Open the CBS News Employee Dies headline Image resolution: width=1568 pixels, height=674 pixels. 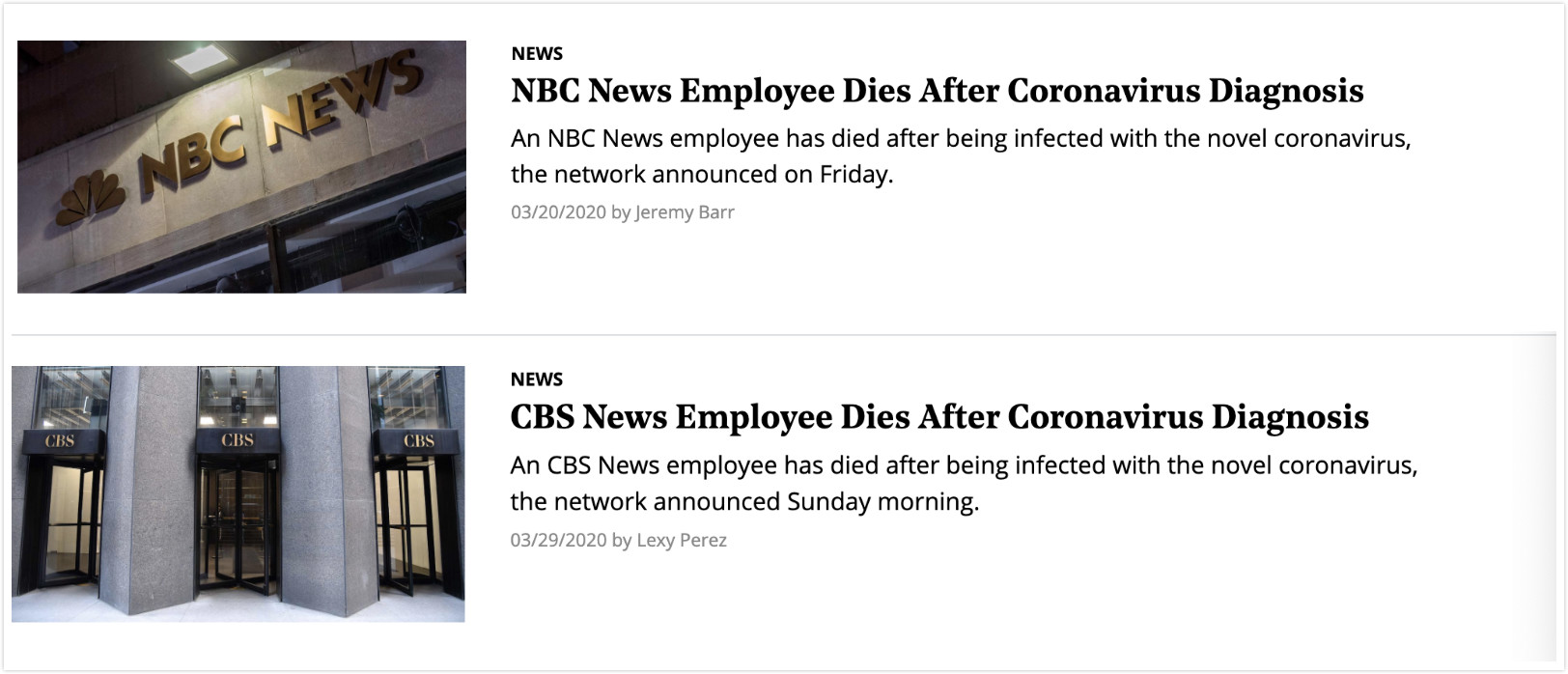coord(938,417)
